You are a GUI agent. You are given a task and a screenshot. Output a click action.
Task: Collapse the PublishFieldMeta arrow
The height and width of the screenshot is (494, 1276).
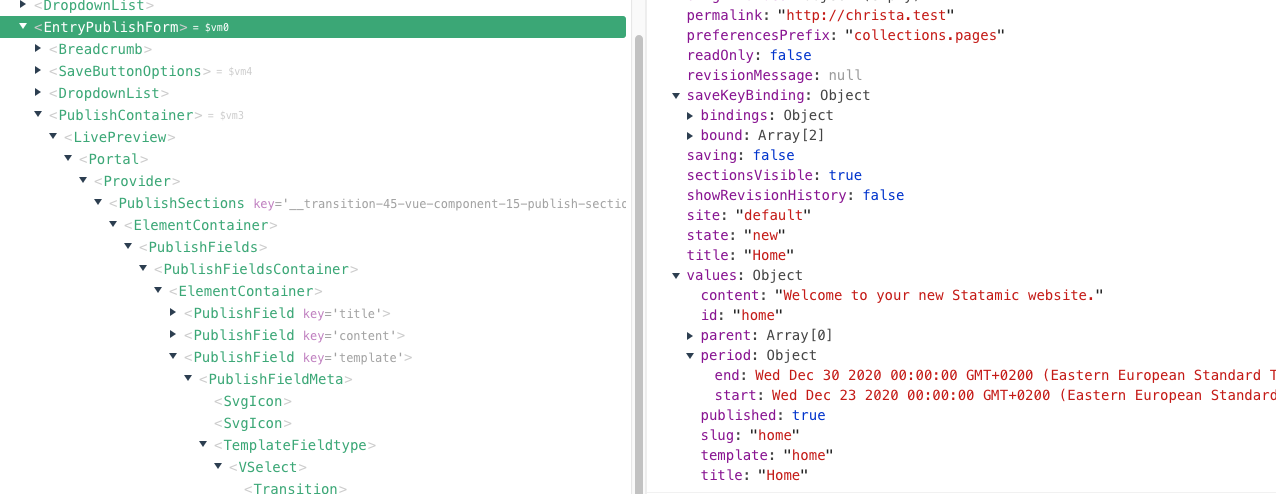click(x=188, y=379)
